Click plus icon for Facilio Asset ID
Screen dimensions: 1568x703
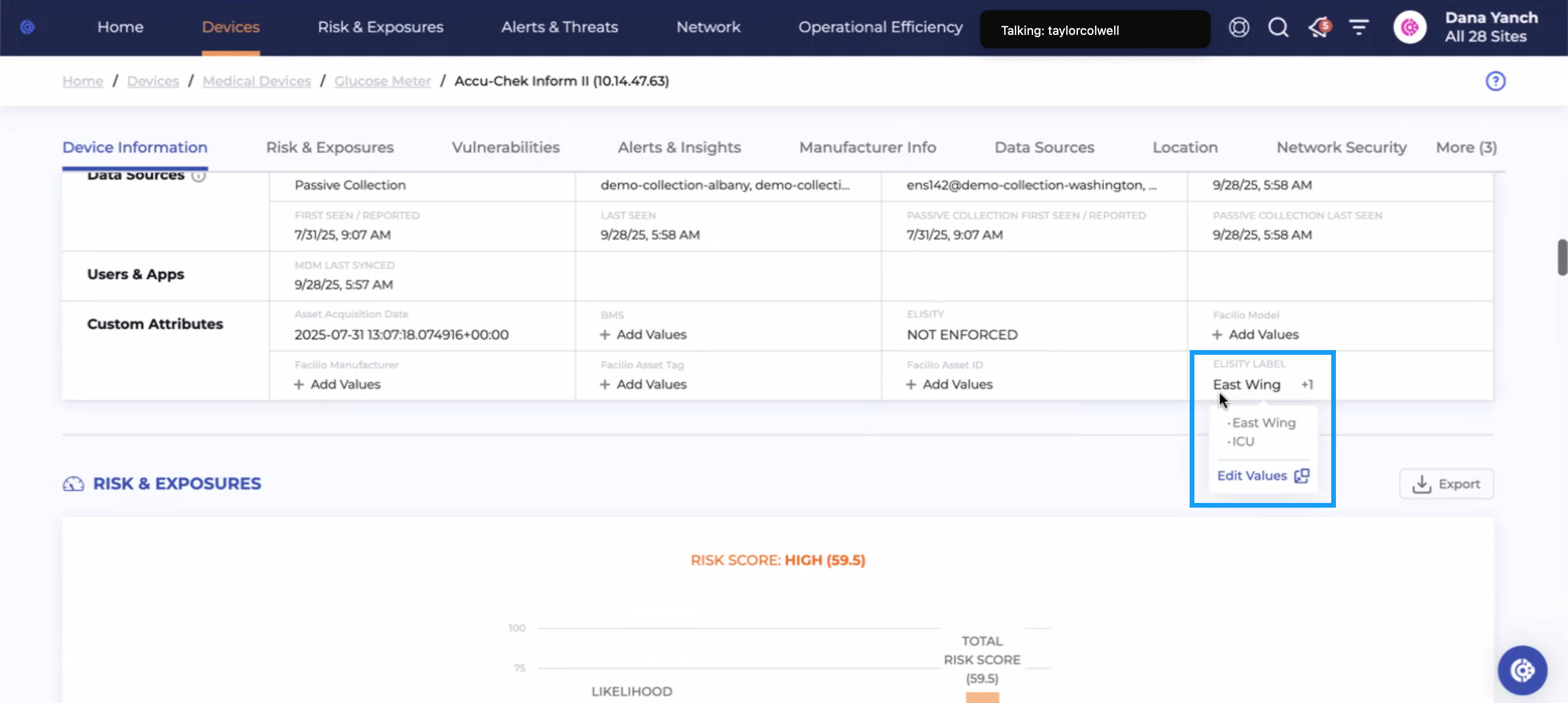910,385
